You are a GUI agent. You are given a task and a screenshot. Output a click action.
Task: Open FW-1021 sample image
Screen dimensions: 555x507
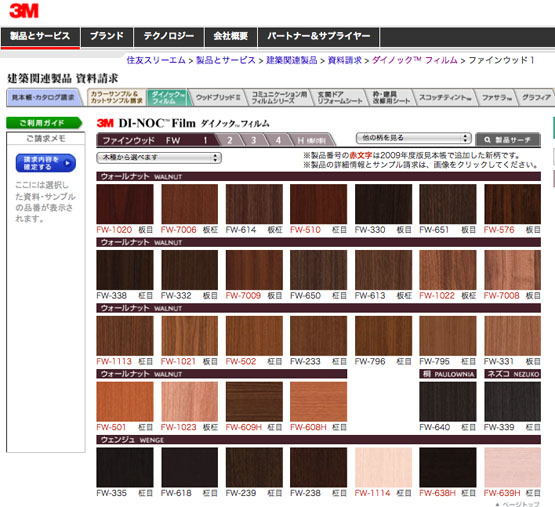[x=189, y=336]
